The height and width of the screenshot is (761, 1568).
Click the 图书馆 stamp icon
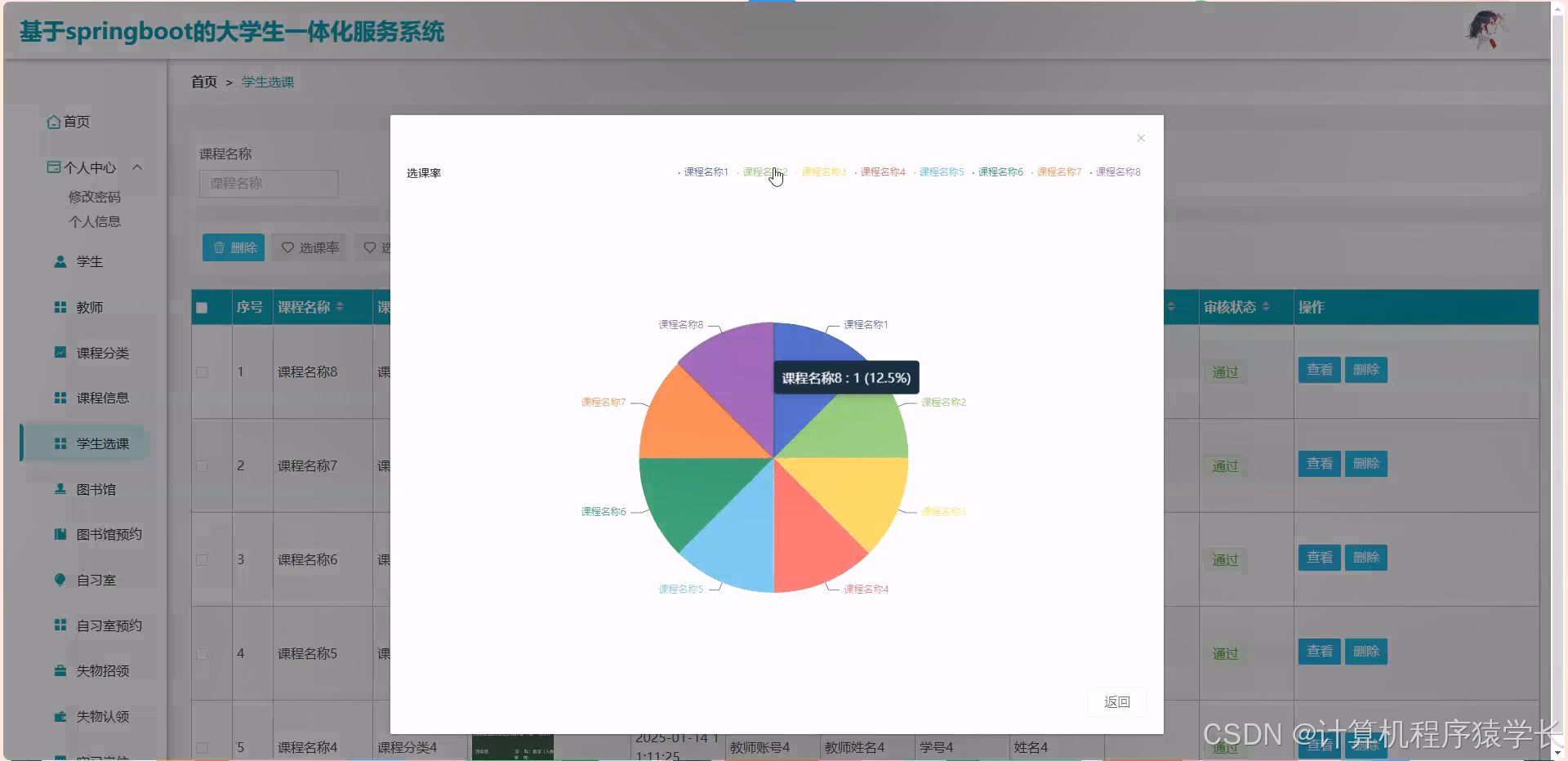pos(60,489)
